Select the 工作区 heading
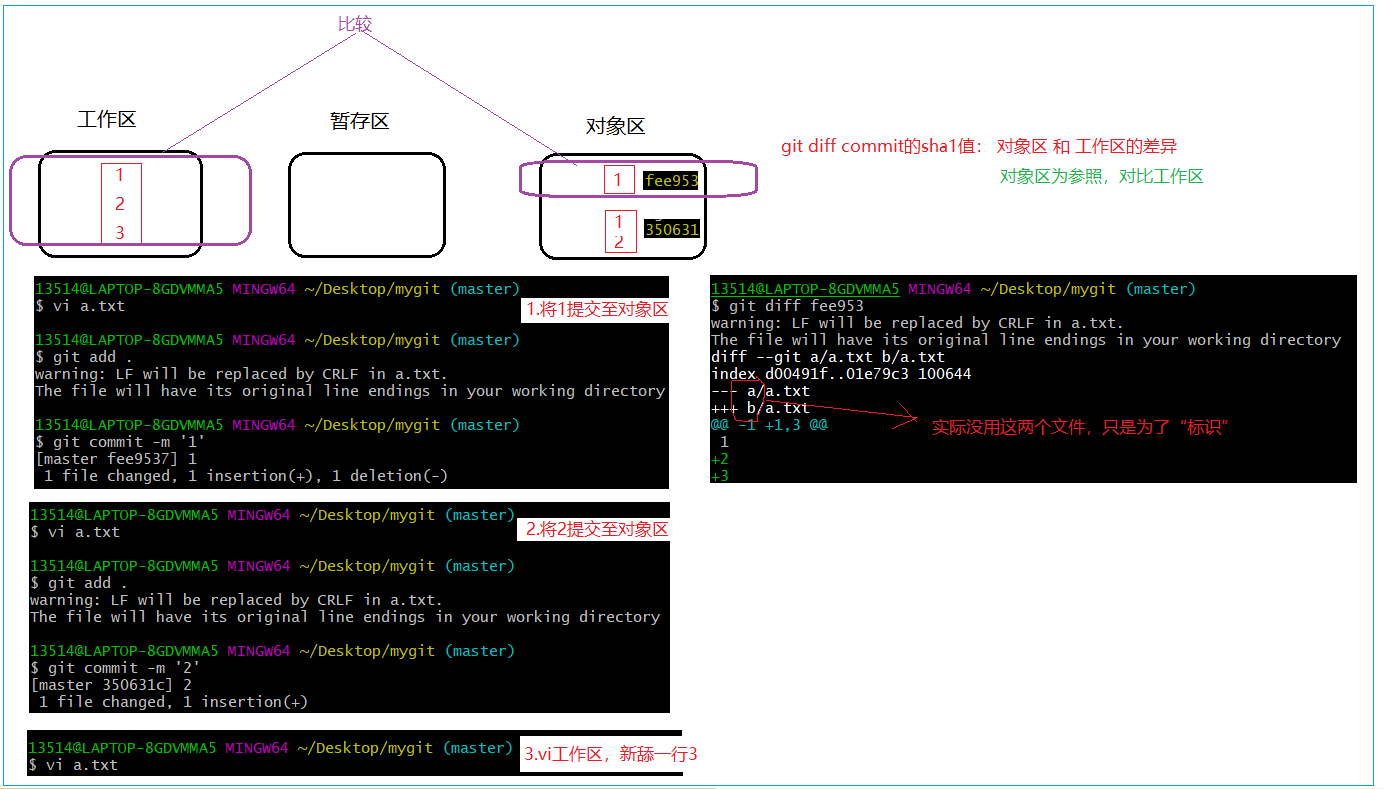The image size is (1384, 789). (x=107, y=120)
